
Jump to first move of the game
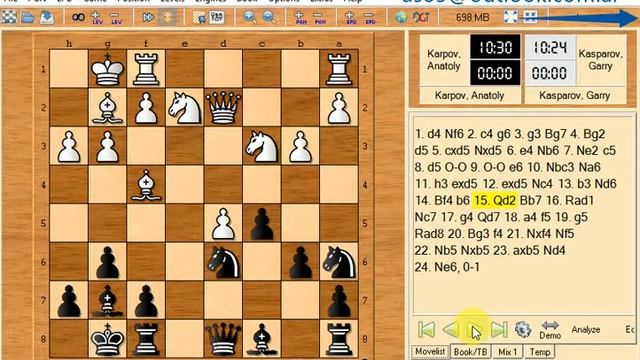427,330
